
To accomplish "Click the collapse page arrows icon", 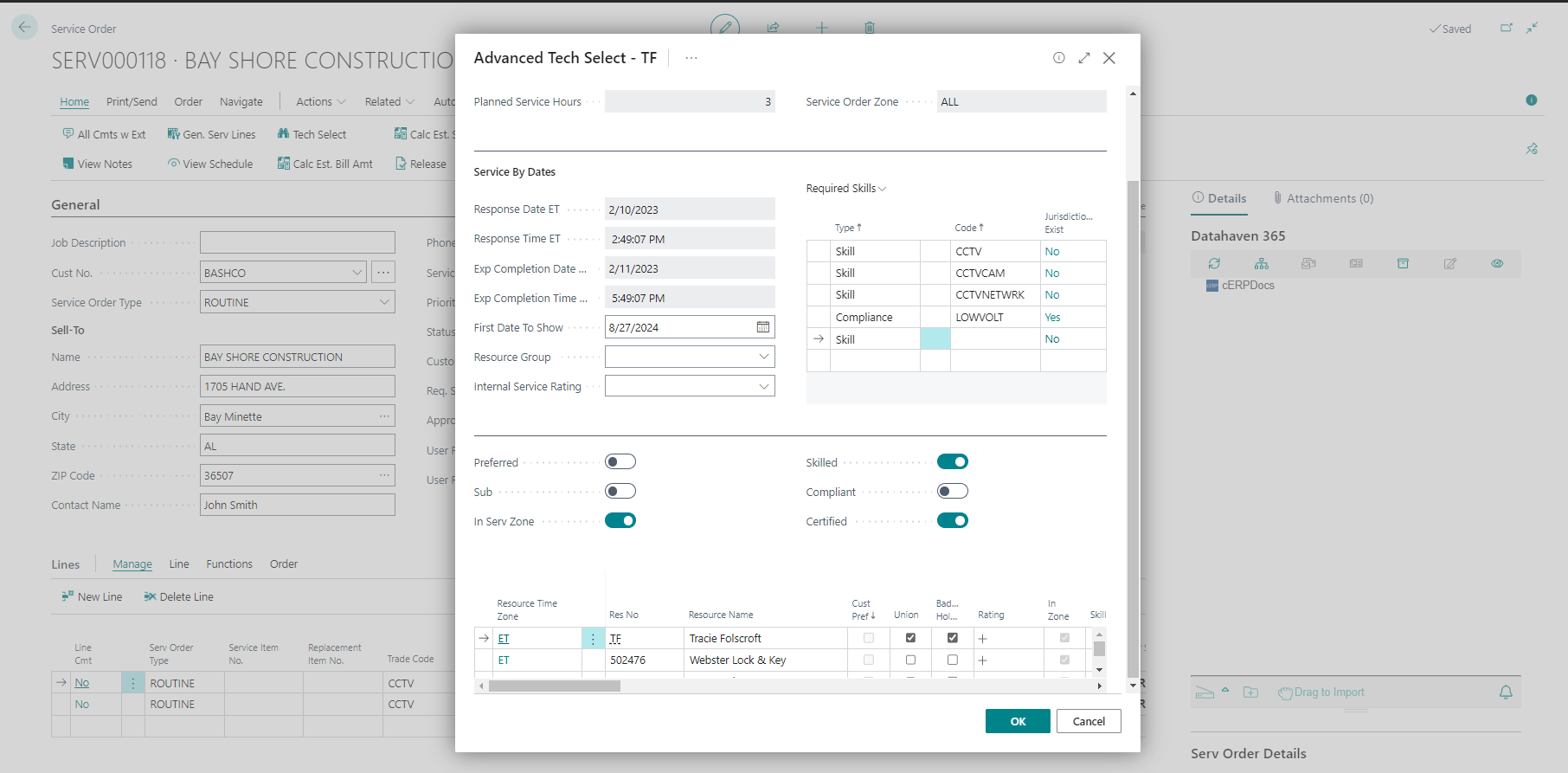I will click(1533, 28).
